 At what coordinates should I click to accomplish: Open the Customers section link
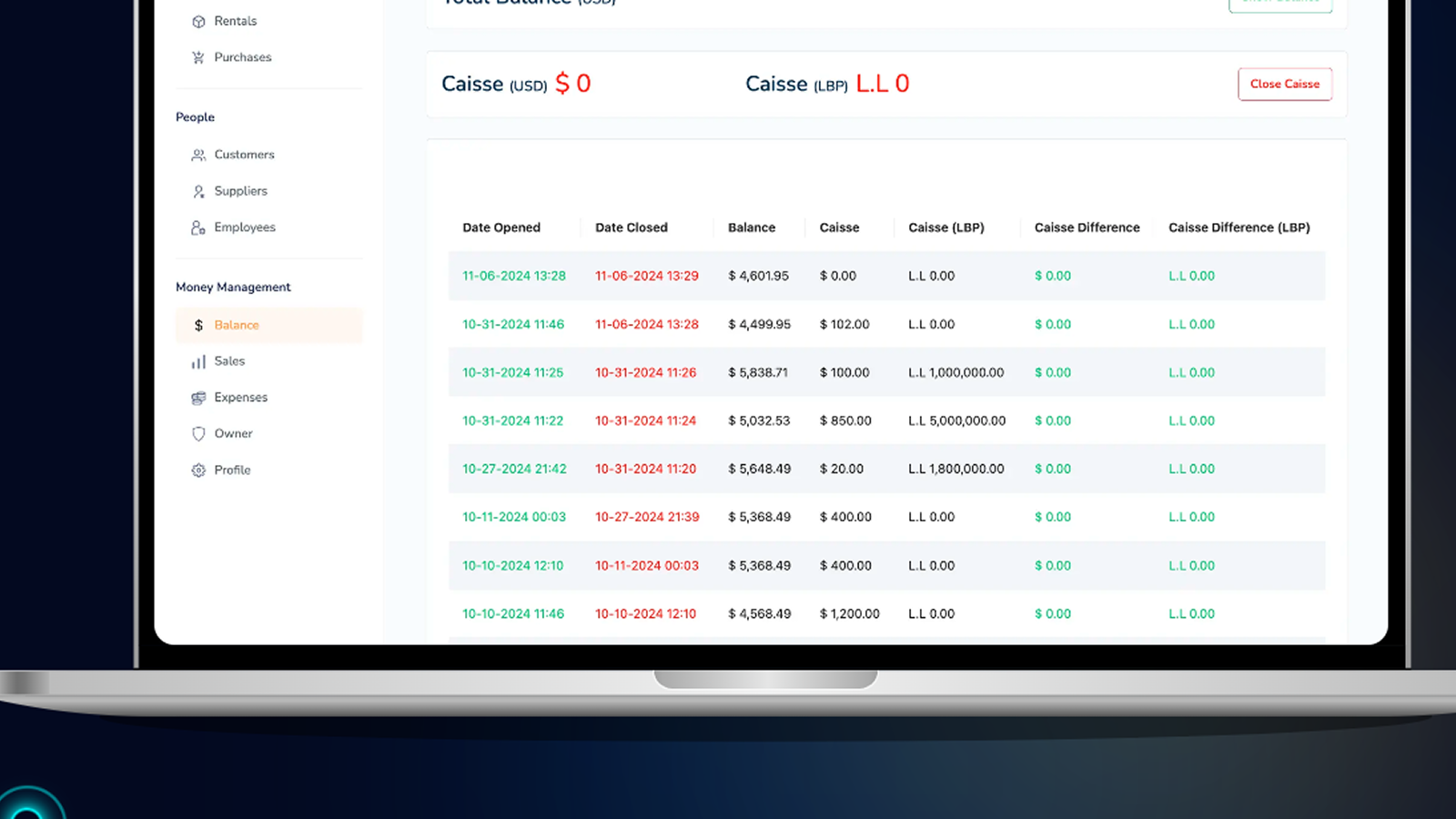(244, 155)
